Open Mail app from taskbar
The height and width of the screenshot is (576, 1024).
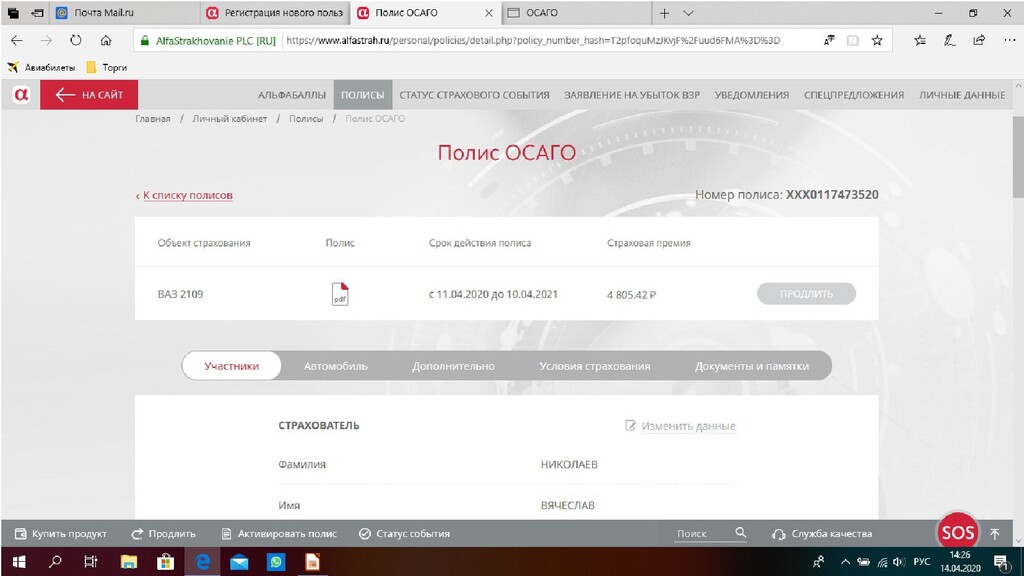pos(239,562)
